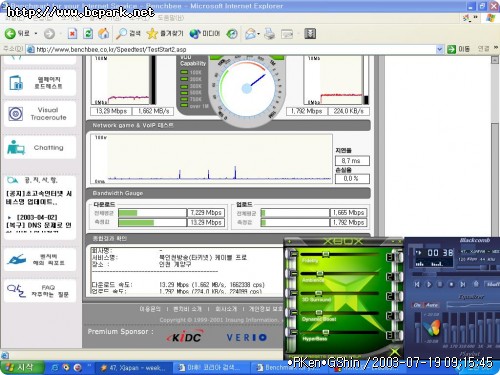Toggle the Ambience effect on/off button
Viewport: 500px width, 375px height.
pyautogui.click(x=391, y=277)
